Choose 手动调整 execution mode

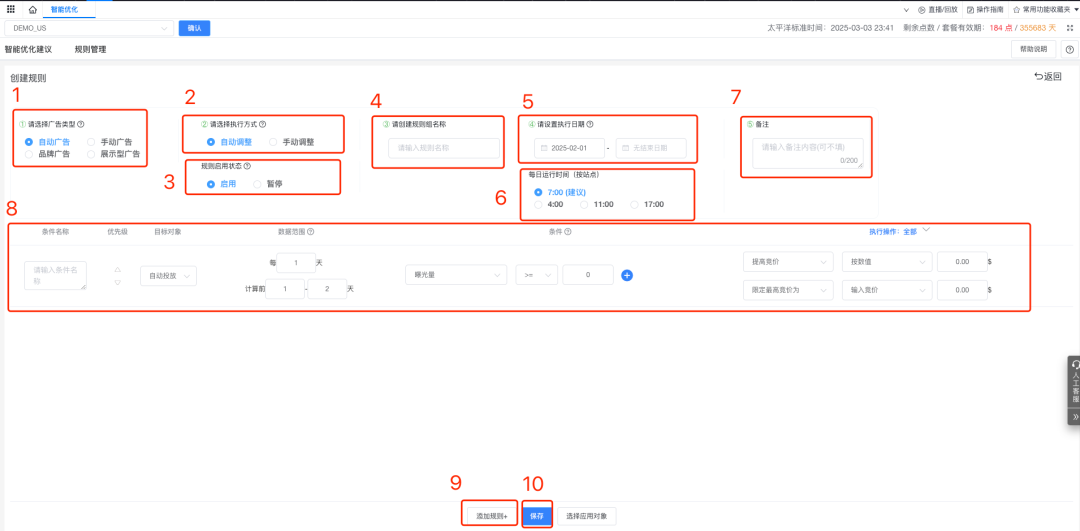point(273,142)
